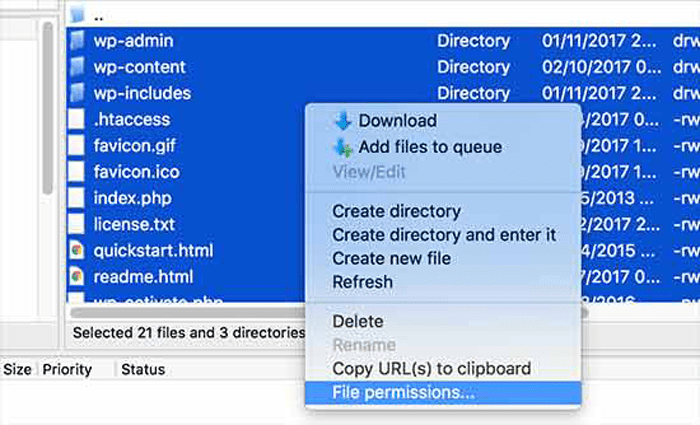The width and height of the screenshot is (700, 425).
Task: Select the license.txt file row
Action: pos(134,223)
